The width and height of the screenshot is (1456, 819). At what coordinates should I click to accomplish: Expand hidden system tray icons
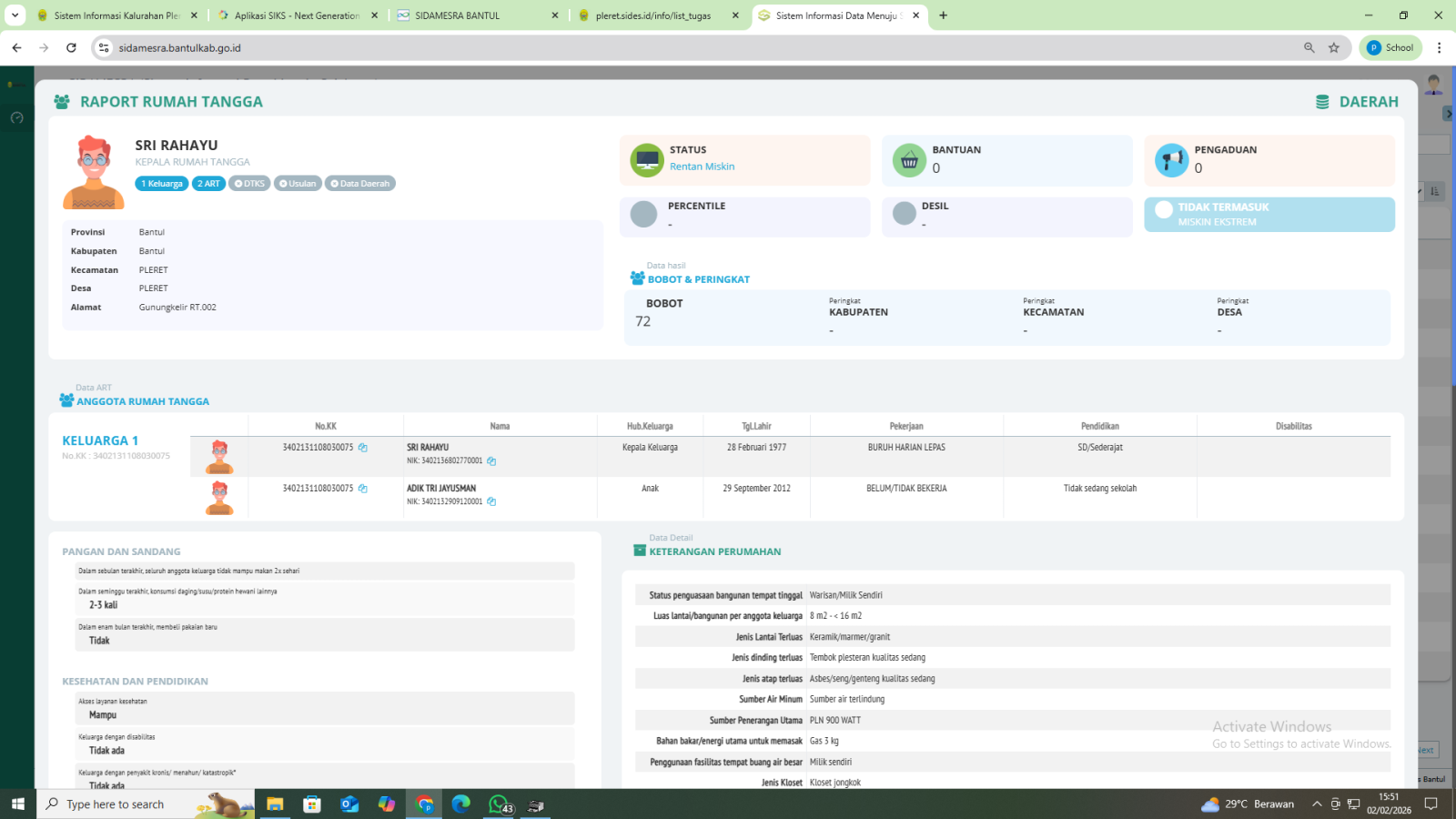pyautogui.click(x=1316, y=804)
